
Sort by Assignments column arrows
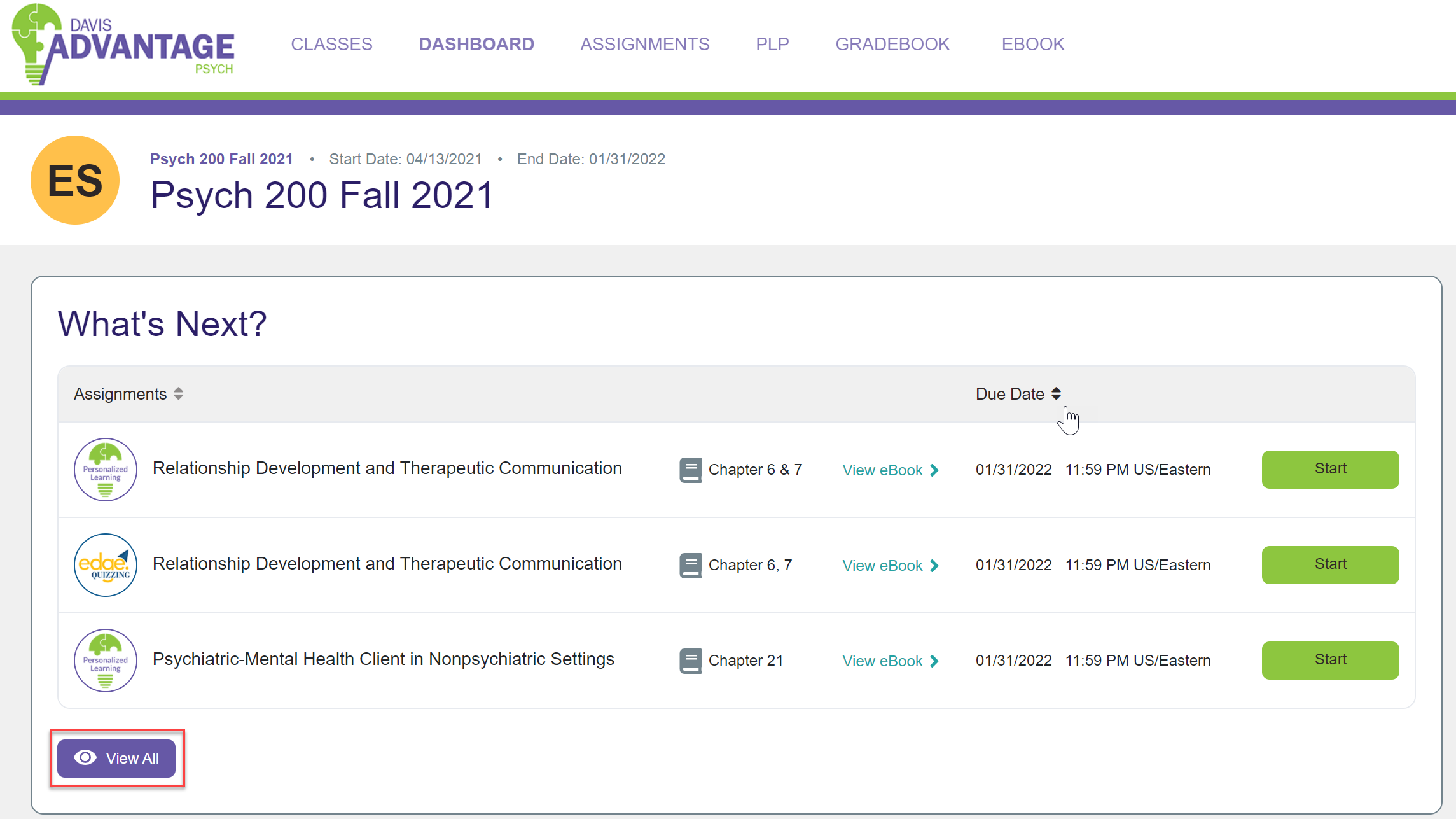[x=179, y=394]
